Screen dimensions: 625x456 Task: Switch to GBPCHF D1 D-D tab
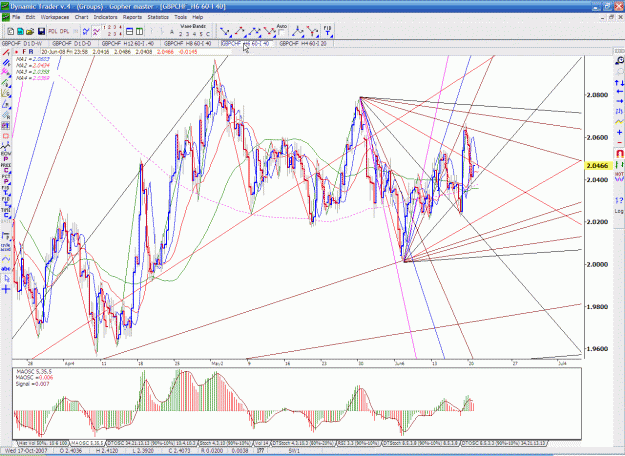coord(72,43)
